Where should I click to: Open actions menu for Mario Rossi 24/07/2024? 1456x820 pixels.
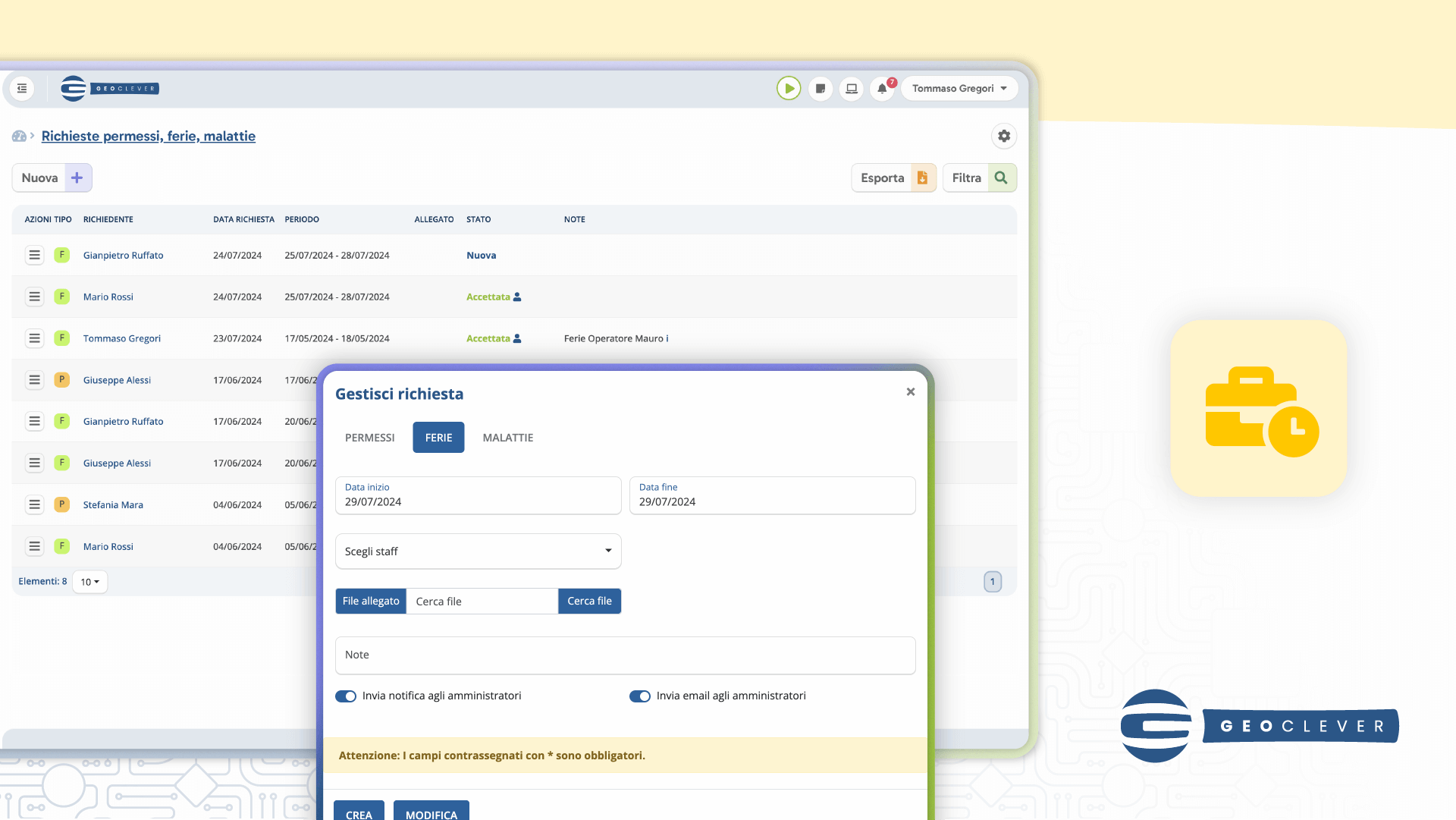pos(34,297)
